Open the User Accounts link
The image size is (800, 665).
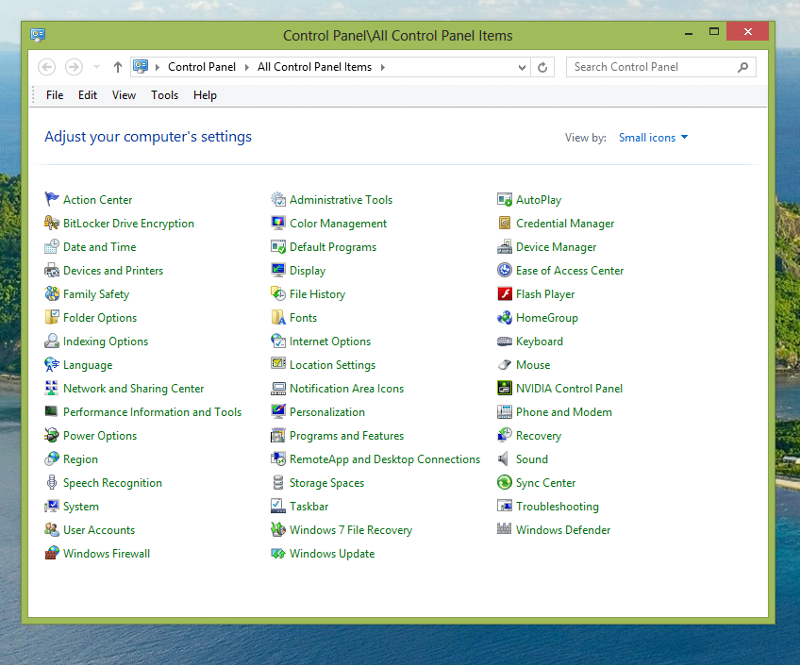pos(99,530)
